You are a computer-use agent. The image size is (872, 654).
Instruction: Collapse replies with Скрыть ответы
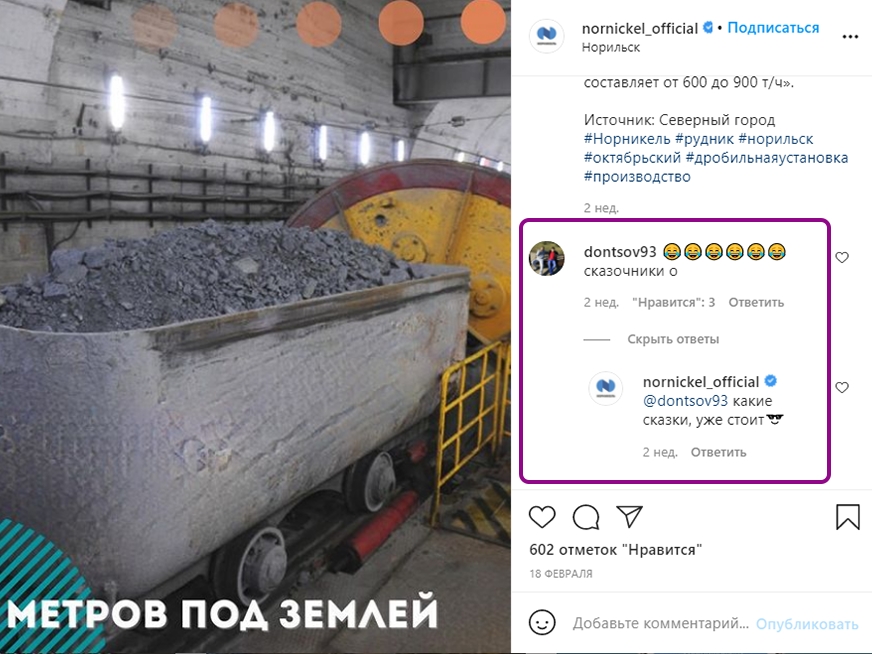673,339
